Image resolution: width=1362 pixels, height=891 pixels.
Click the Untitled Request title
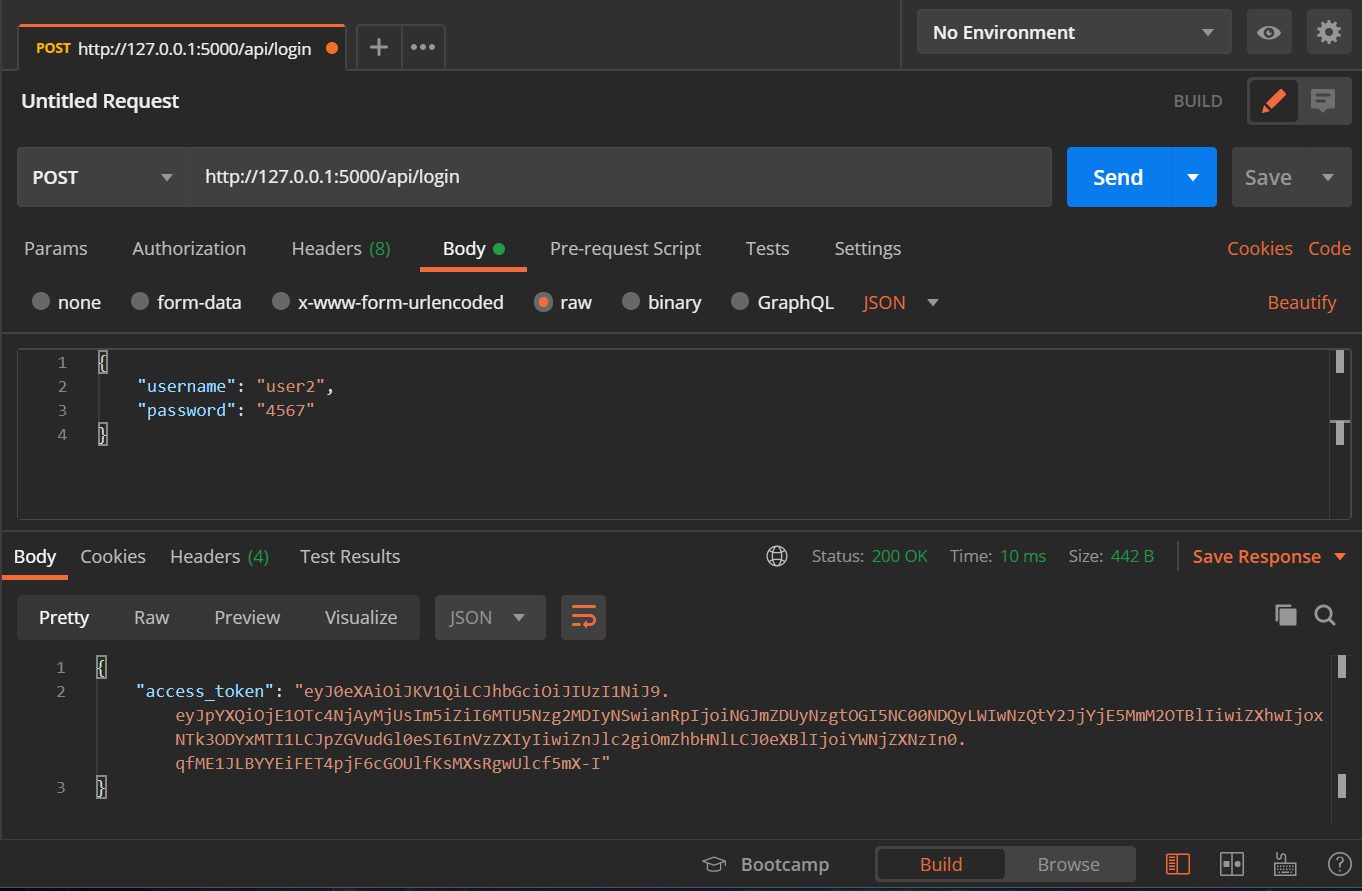pos(100,101)
